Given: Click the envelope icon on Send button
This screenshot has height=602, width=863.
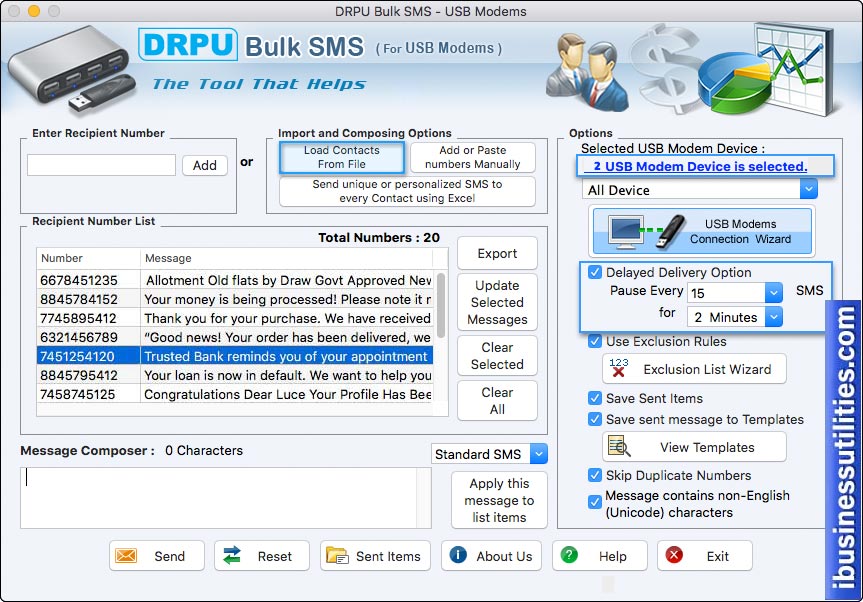Looking at the screenshot, I should (x=126, y=556).
